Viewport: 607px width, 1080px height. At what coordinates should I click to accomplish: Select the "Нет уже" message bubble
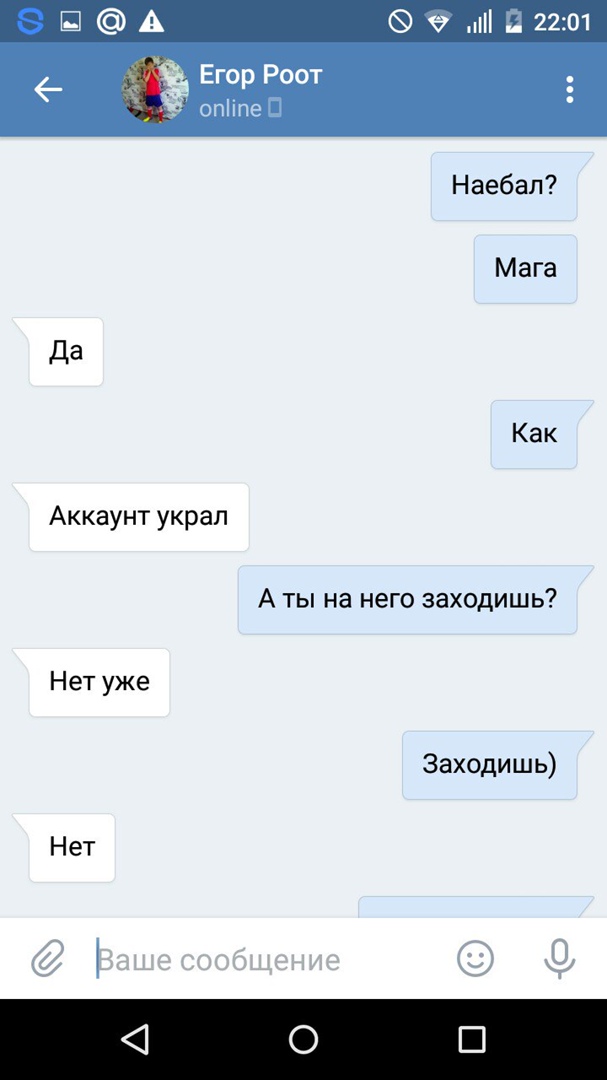pos(99,682)
